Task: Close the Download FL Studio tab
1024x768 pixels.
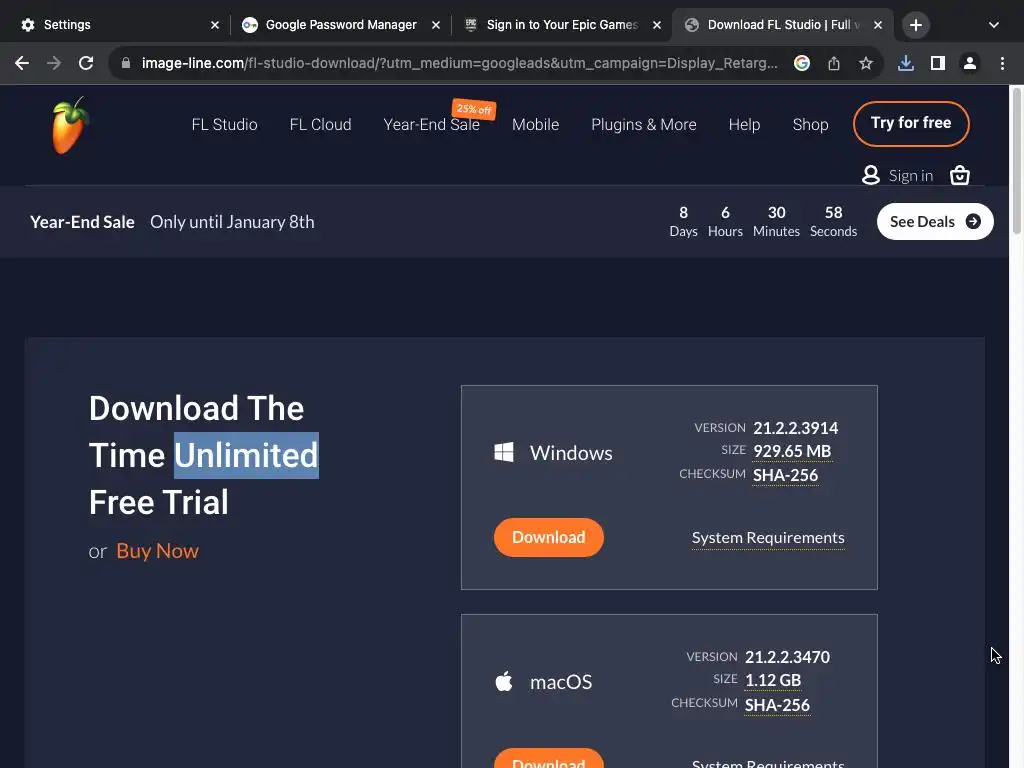Action: 878,25
